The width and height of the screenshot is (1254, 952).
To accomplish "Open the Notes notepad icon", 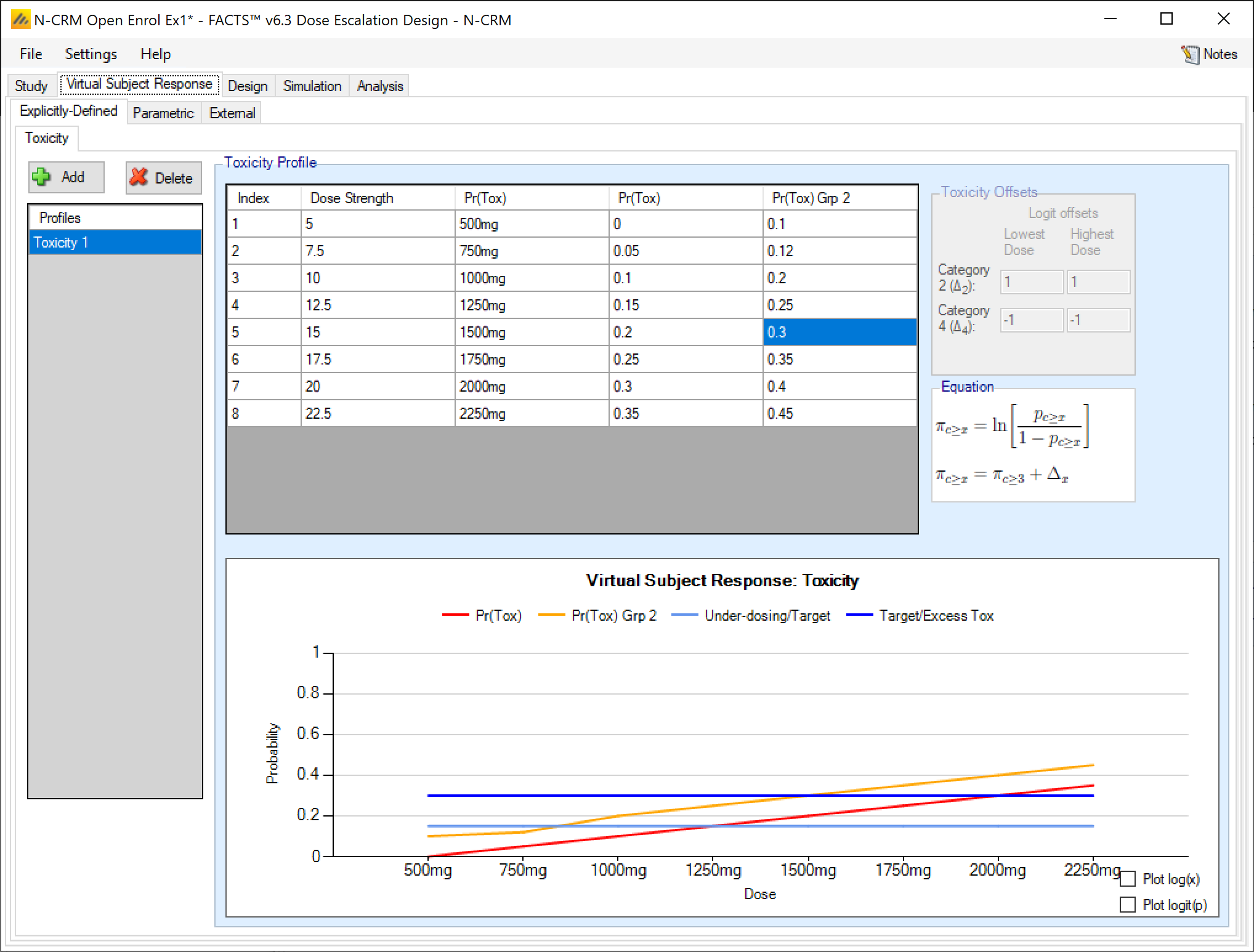I will (x=1190, y=55).
